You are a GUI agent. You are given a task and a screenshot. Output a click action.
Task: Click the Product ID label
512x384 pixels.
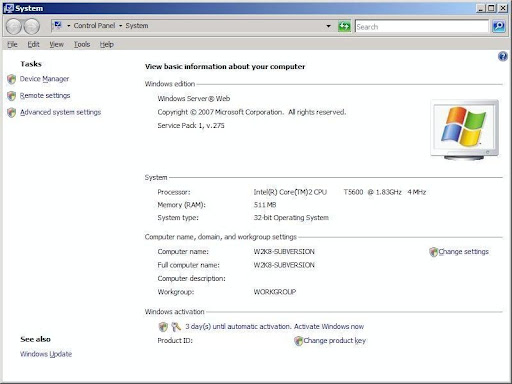175,341
